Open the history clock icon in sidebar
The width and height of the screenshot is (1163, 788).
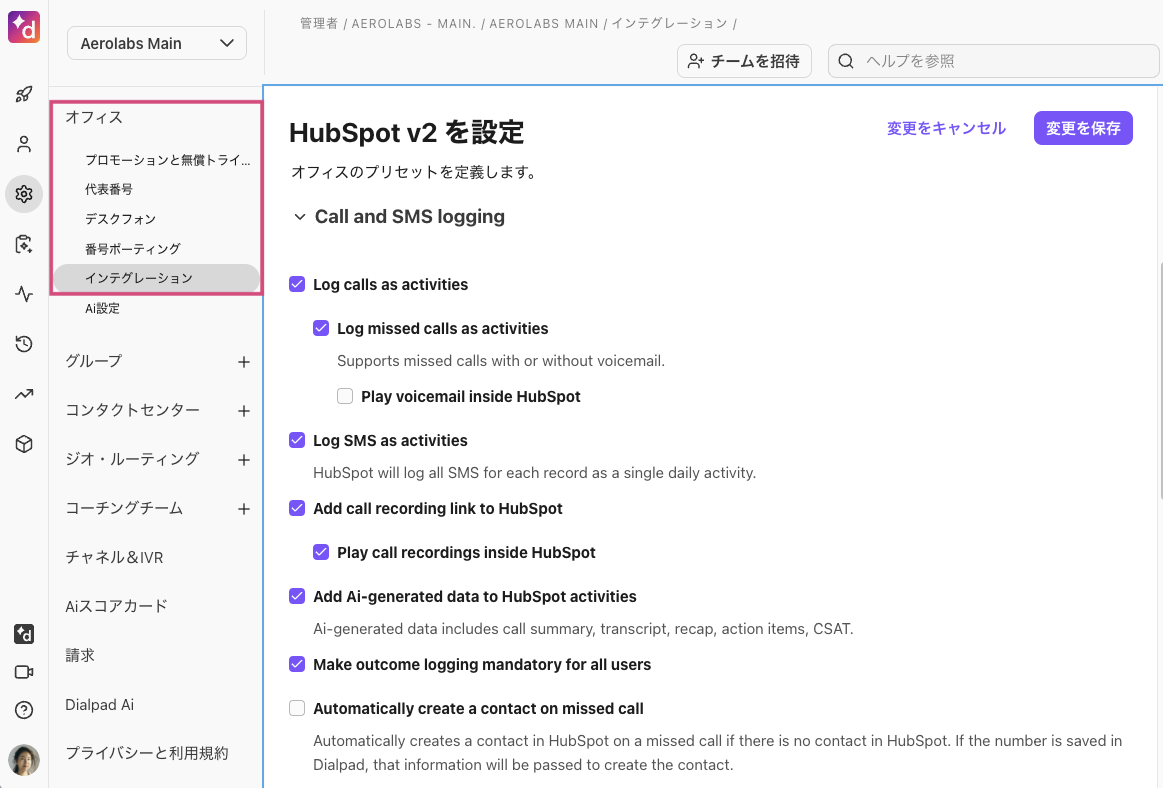(x=24, y=344)
